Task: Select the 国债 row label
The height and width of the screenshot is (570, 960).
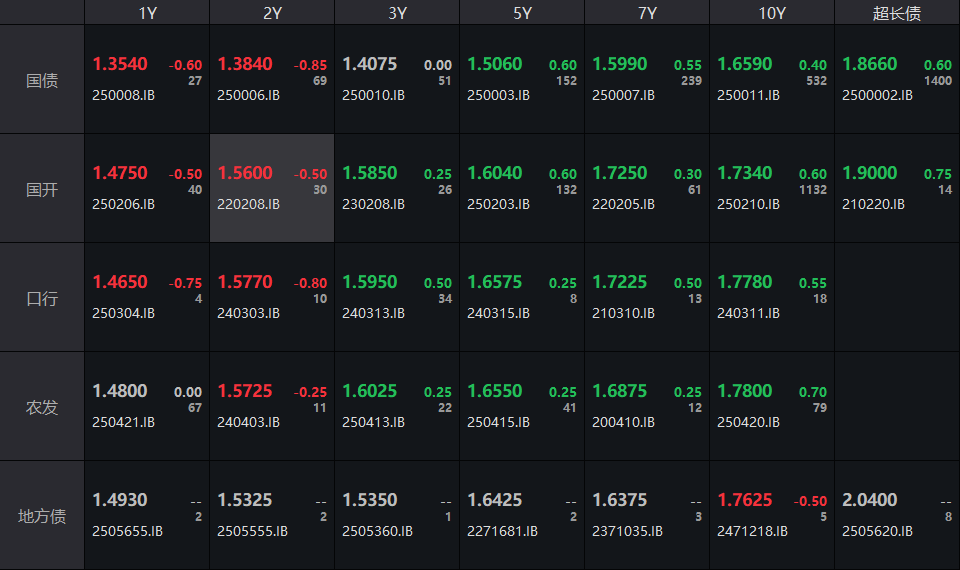Action: 42,80
